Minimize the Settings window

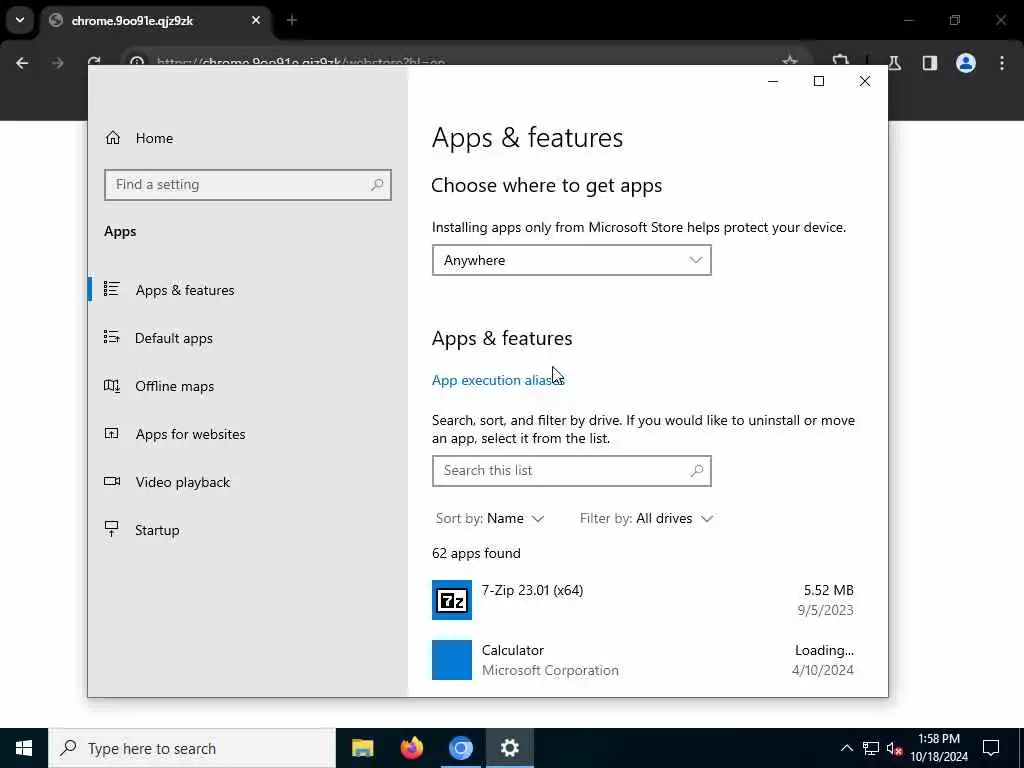coord(773,81)
